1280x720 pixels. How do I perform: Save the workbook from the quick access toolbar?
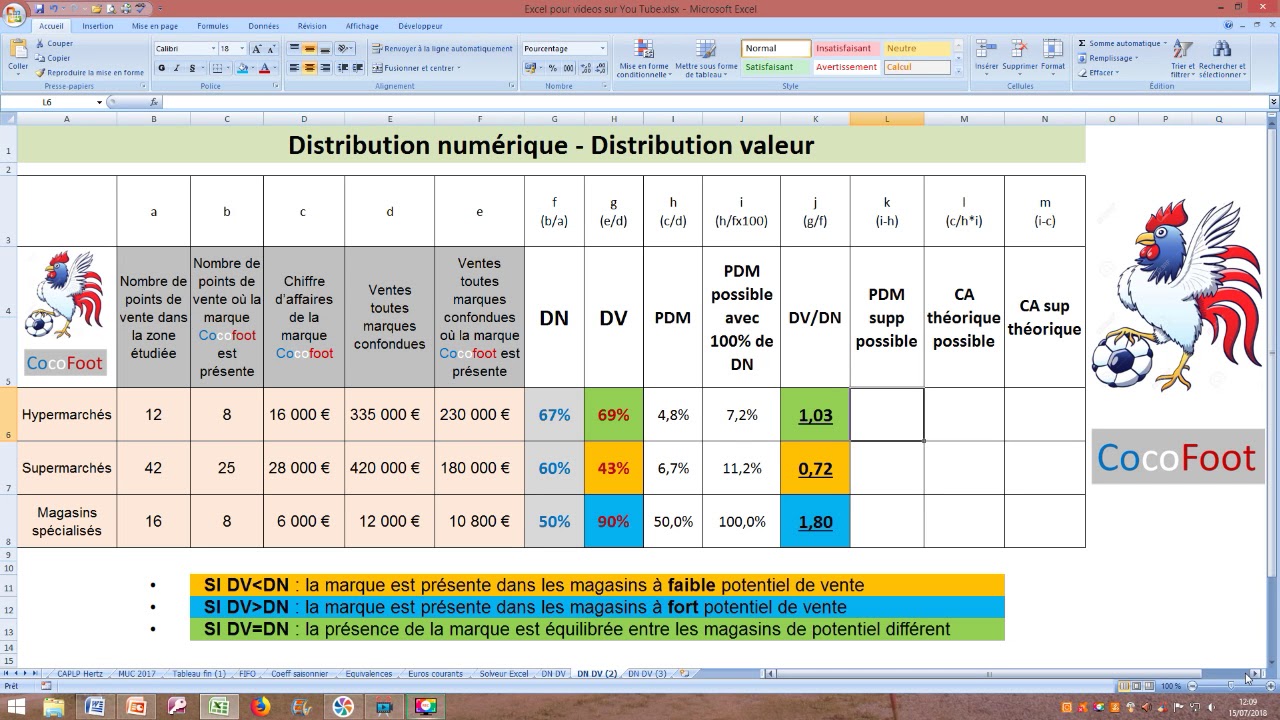[38, 8]
